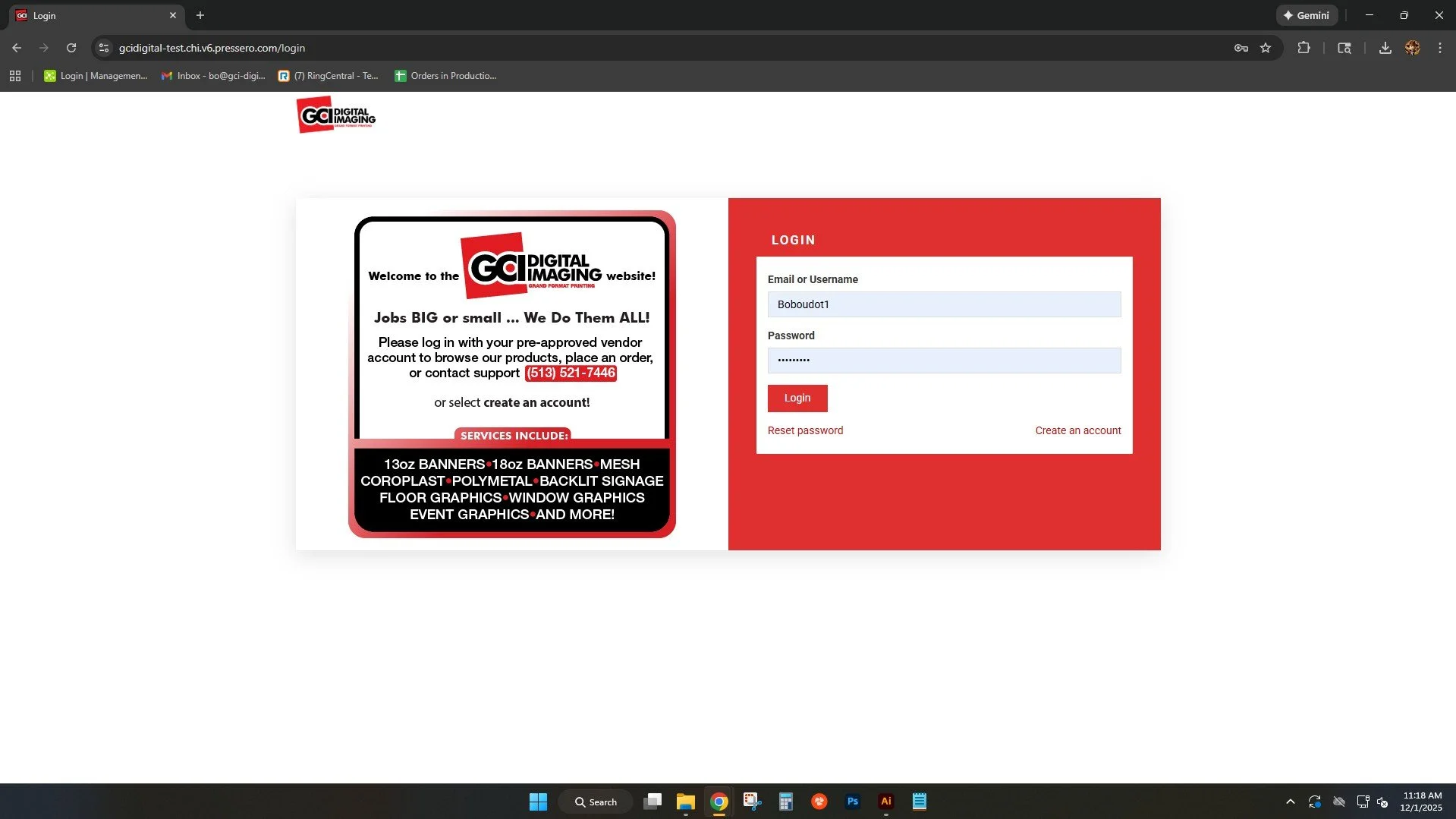Click the Password field
Viewport: 1456px width, 819px height.
(944, 361)
